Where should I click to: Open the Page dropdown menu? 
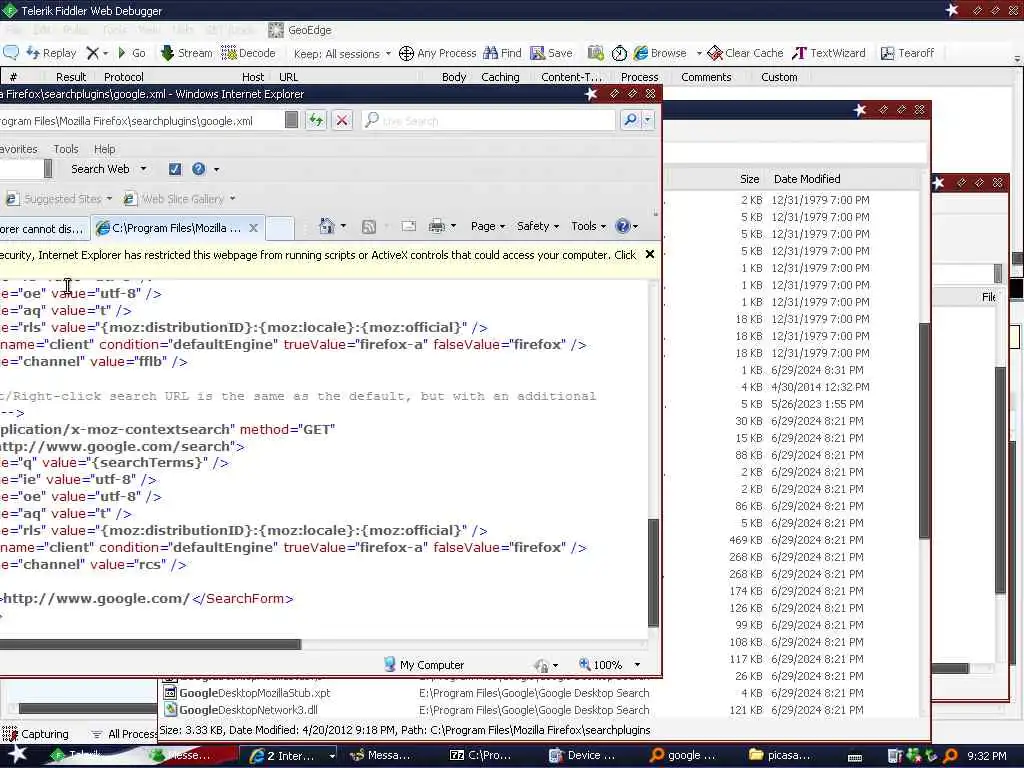(x=488, y=226)
